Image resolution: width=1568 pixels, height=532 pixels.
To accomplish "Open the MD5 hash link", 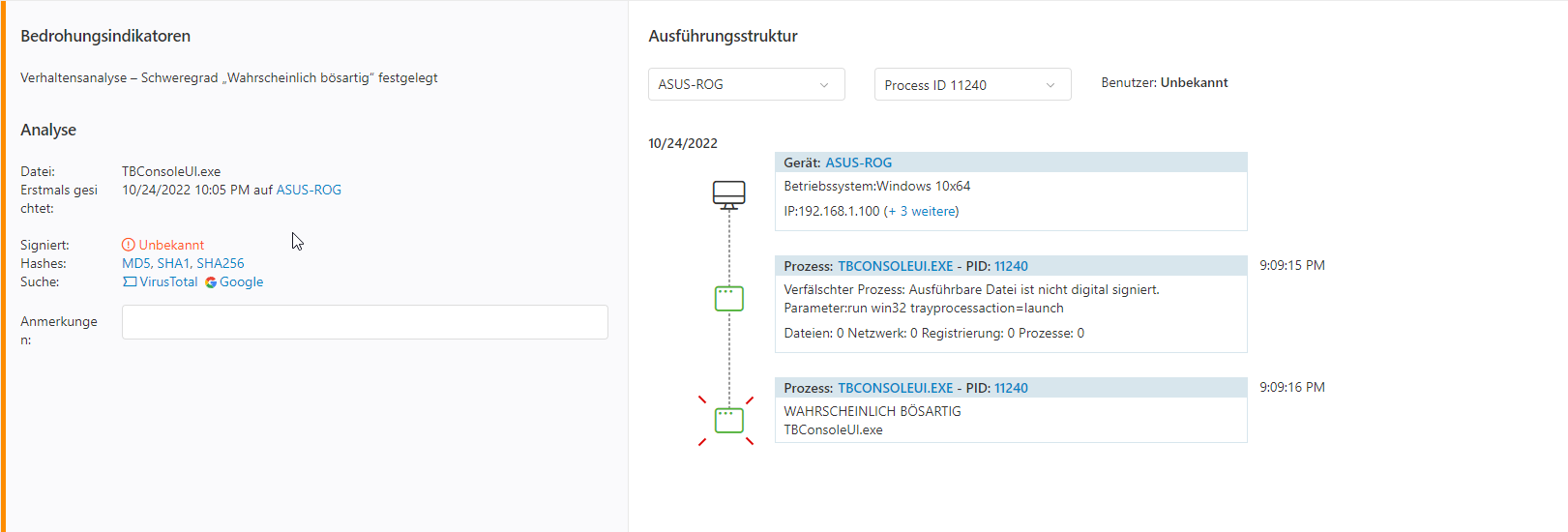I will coord(136,263).
